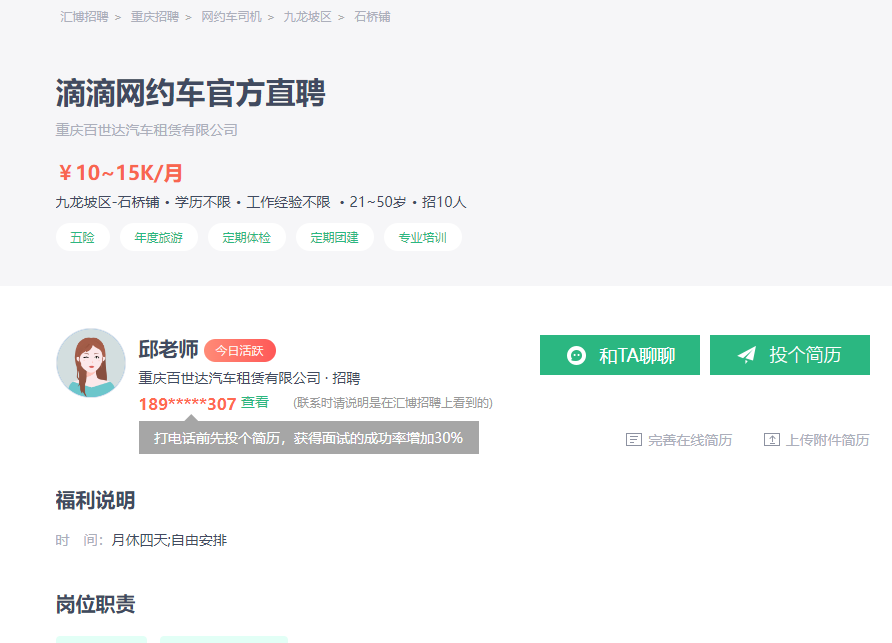Click the 联系时请说明是在汇博招聘上看到的 note
Screen dimensions: 892x643
pyautogui.click(x=393, y=403)
